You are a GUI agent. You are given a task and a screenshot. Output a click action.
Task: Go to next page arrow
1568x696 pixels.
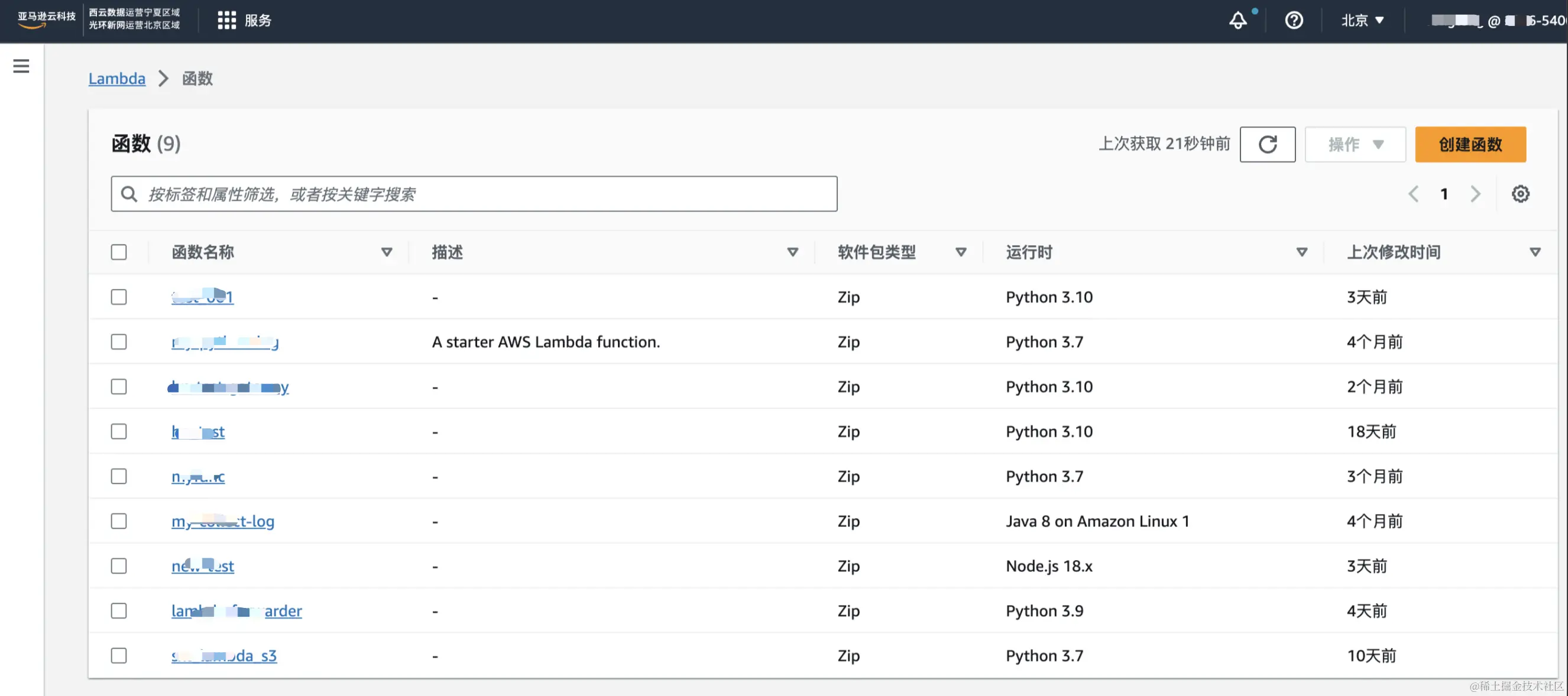(1475, 194)
